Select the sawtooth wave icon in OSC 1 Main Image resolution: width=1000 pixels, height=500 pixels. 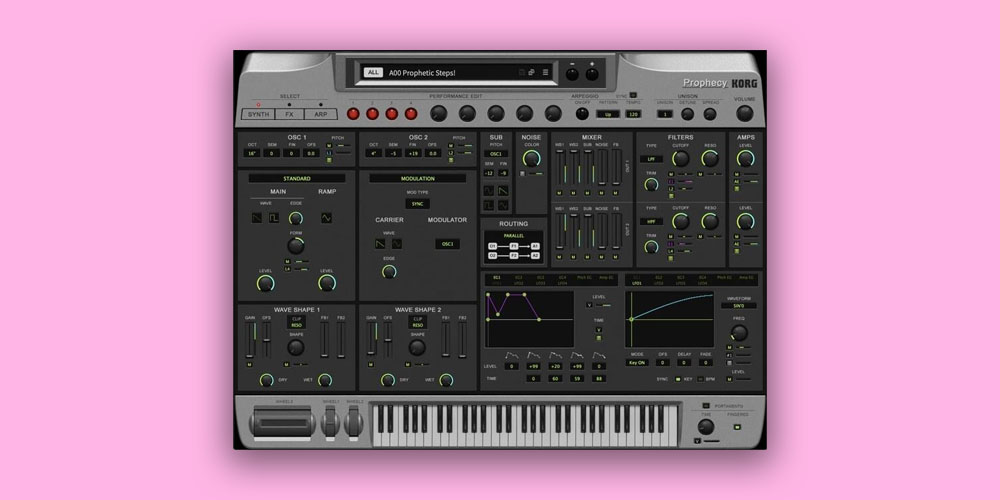[257, 216]
